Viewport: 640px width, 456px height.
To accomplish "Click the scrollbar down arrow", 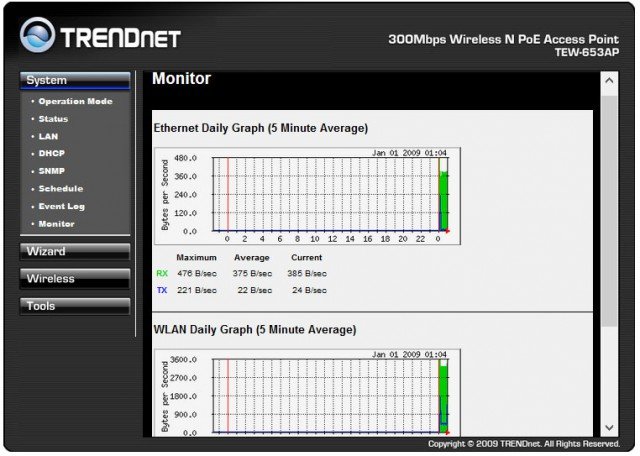I will tap(609, 428).
